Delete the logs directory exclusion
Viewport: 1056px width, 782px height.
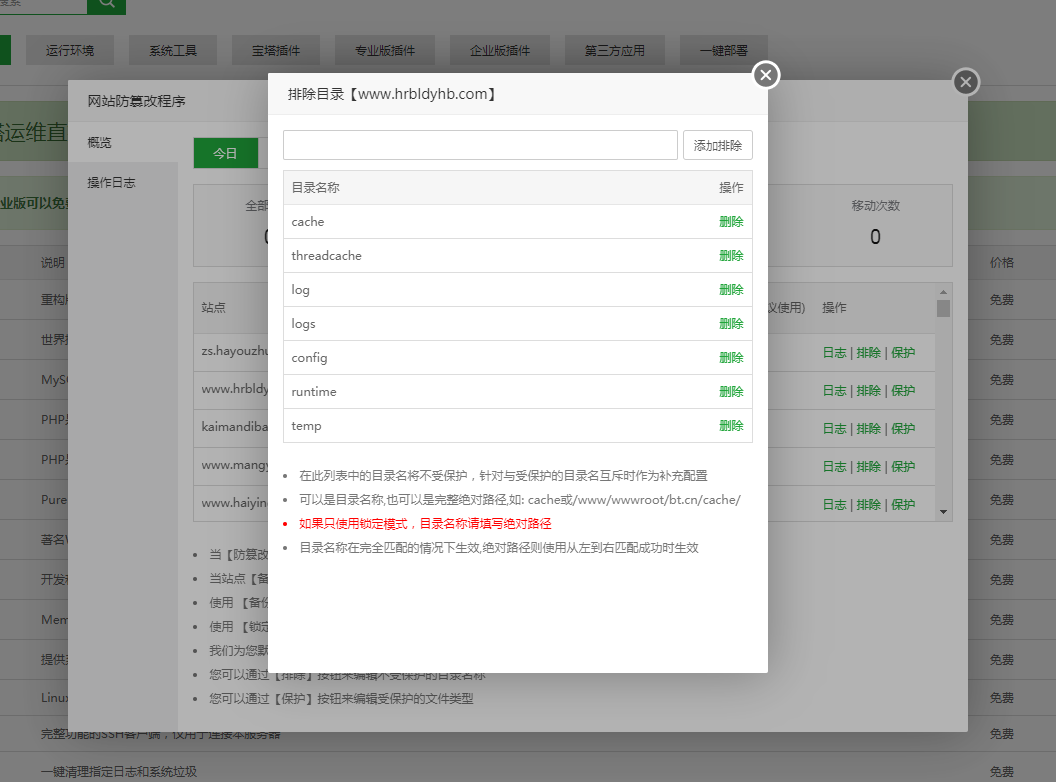pos(731,323)
